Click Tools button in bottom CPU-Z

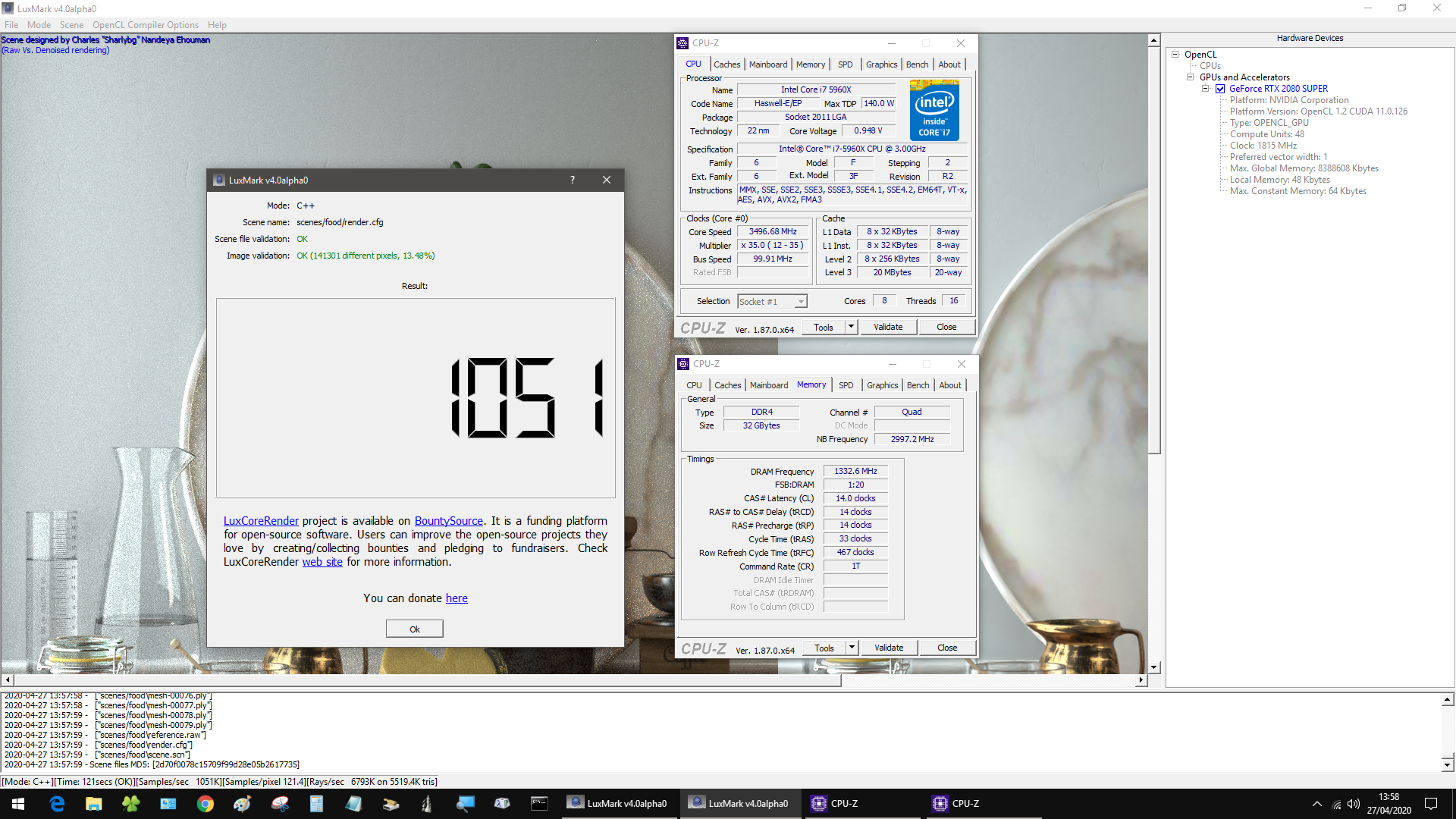[x=824, y=648]
